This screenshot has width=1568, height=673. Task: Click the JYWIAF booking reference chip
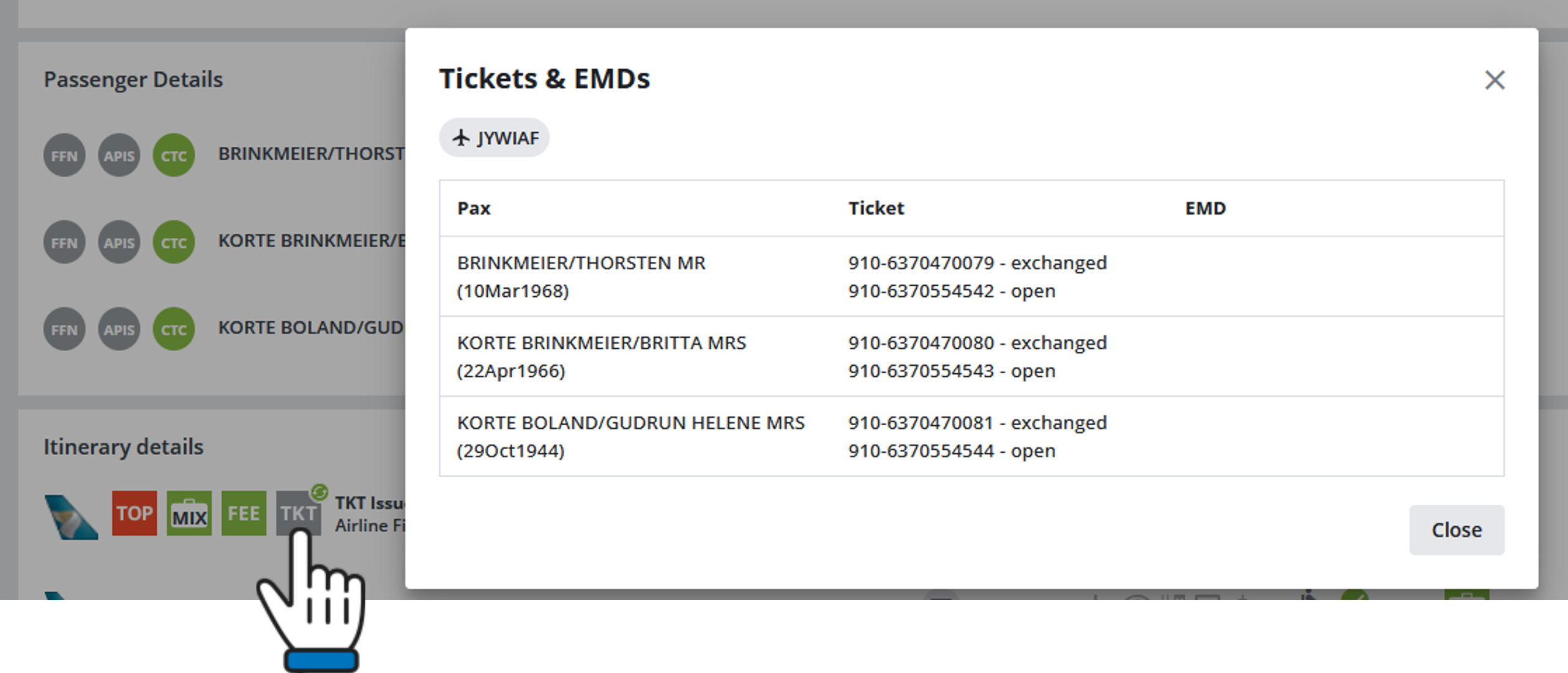coord(495,138)
